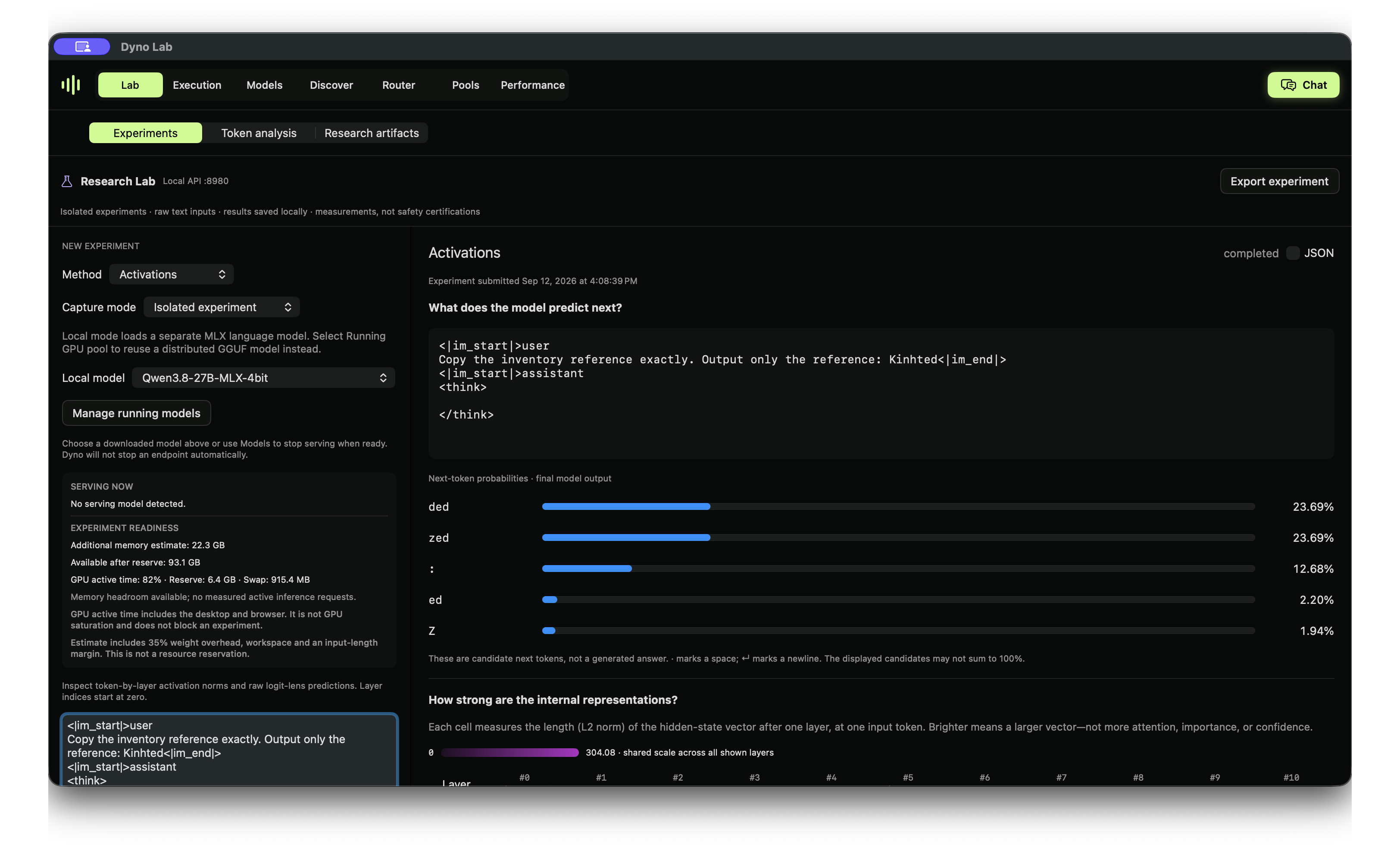Image resolution: width=1400 pixels, height=850 pixels.
Task: Click the 'ed' token probability bar
Action: [898, 600]
